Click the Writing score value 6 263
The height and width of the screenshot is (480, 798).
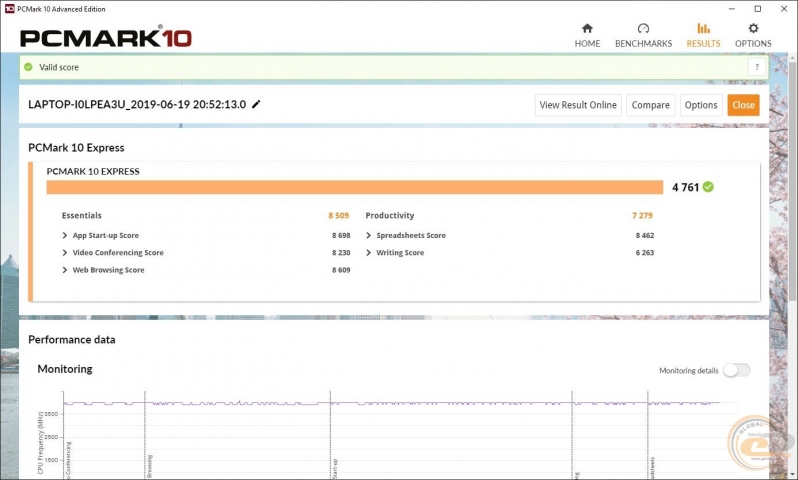tap(645, 252)
